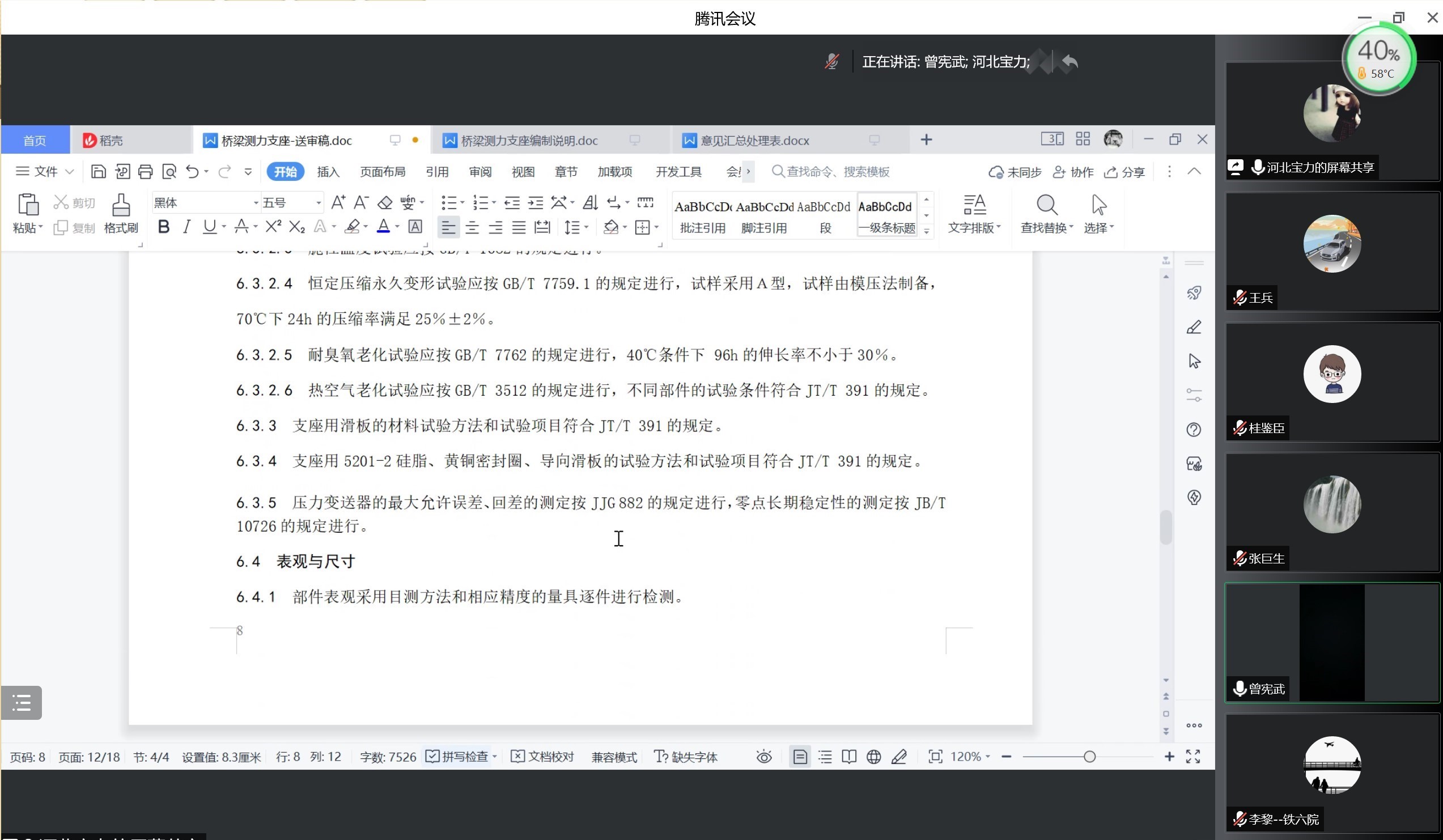The height and width of the screenshot is (840, 1443).
Task: Apply superscript formatting
Action: coord(273,227)
